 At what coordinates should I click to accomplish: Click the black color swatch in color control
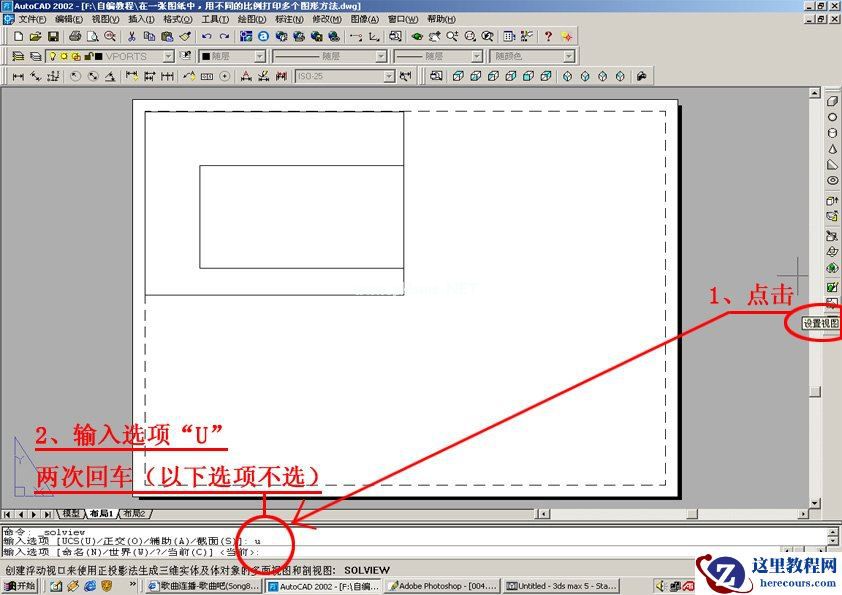[206, 56]
